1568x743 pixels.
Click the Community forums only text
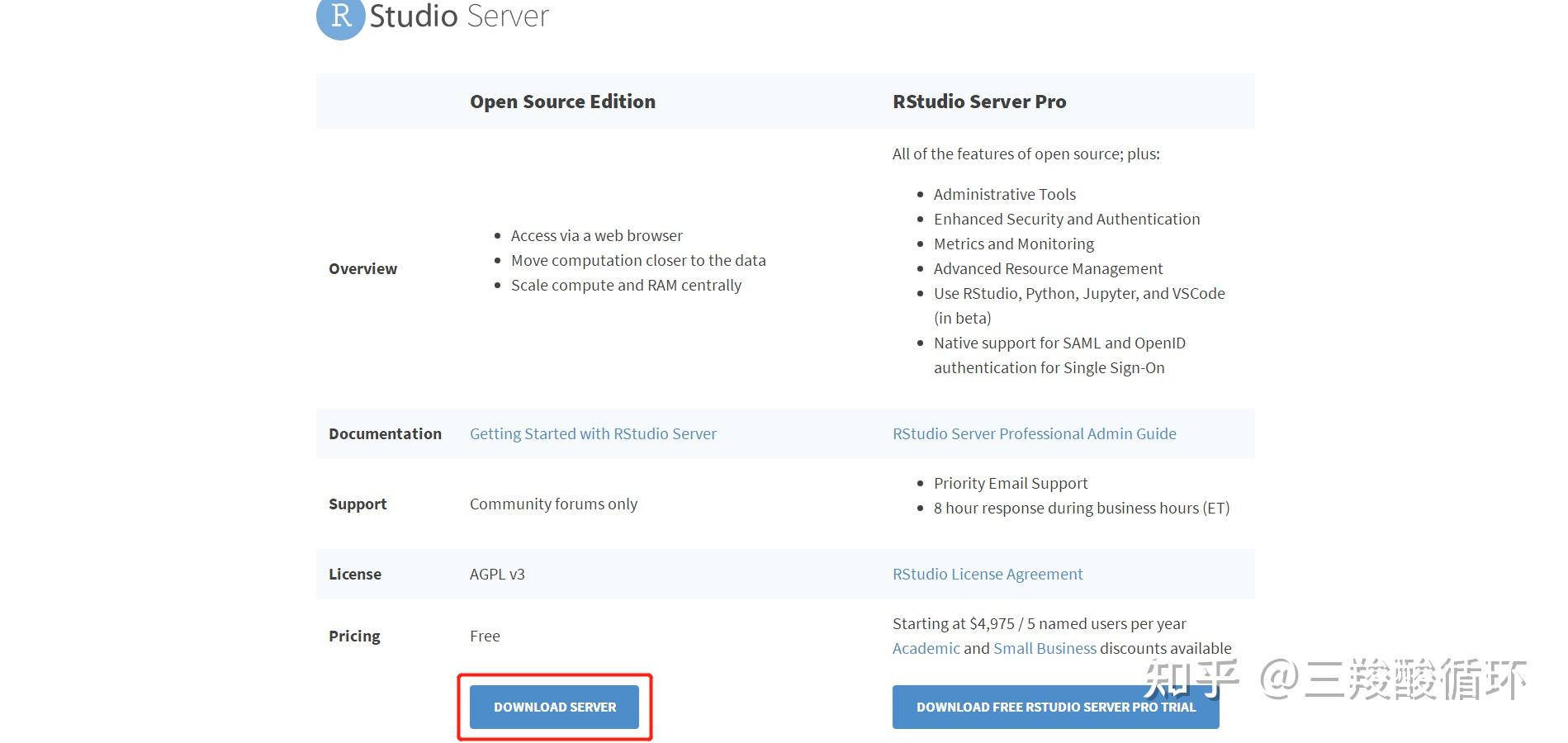click(x=553, y=504)
